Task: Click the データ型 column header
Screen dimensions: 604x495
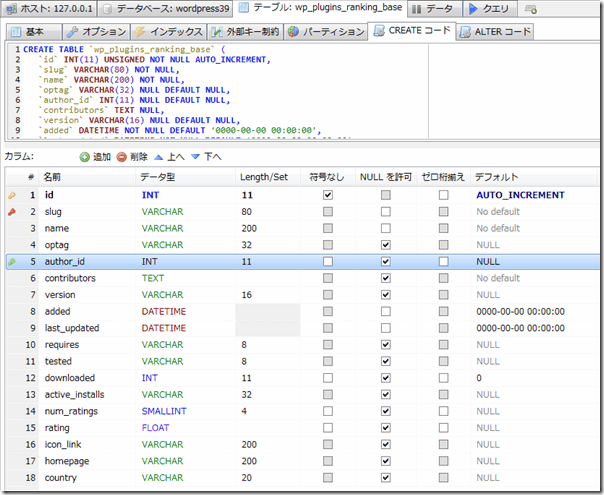Action: 186,177
